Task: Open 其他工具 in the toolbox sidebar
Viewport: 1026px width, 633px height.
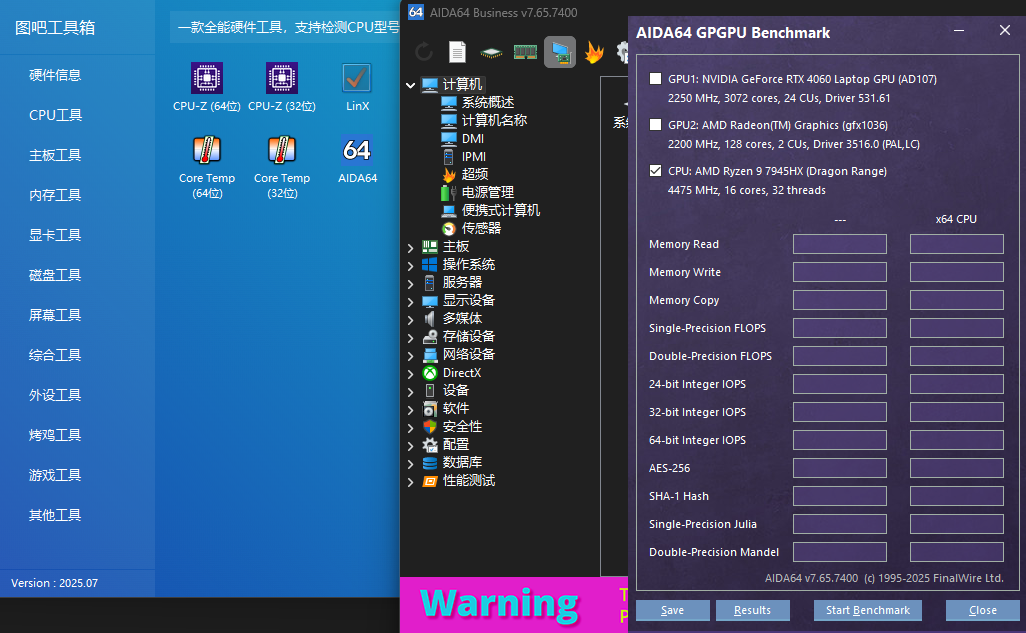Action: coord(55,515)
